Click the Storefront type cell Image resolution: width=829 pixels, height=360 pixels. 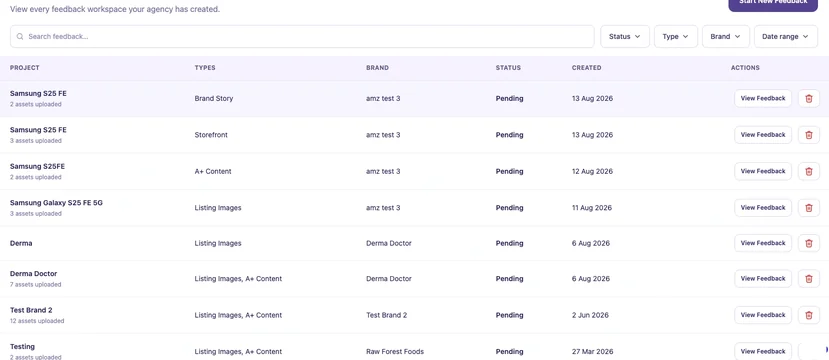pyautogui.click(x=211, y=135)
